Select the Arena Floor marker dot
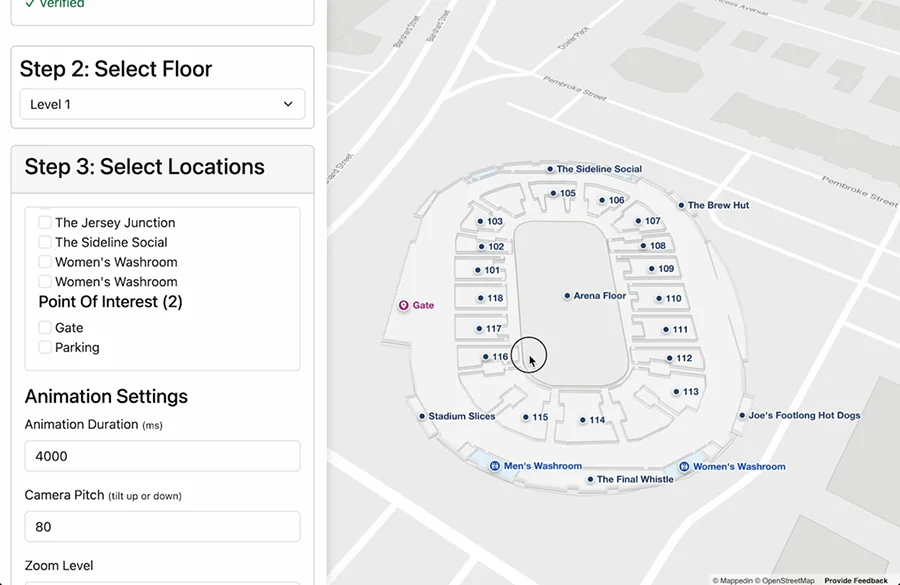This screenshot has width=900, height=585. point(567,296)
